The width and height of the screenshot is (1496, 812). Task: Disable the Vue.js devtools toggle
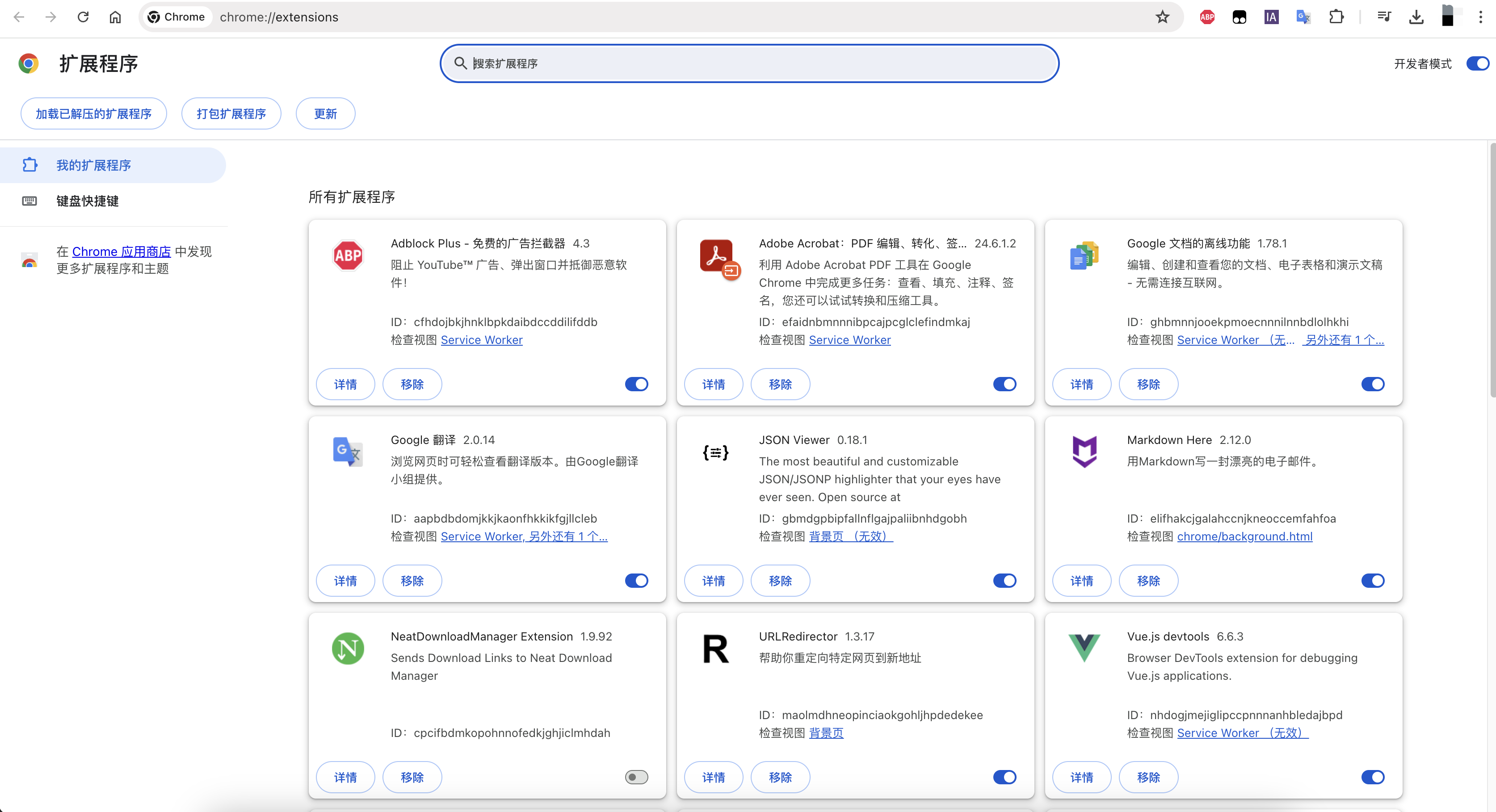[1373, 777]
